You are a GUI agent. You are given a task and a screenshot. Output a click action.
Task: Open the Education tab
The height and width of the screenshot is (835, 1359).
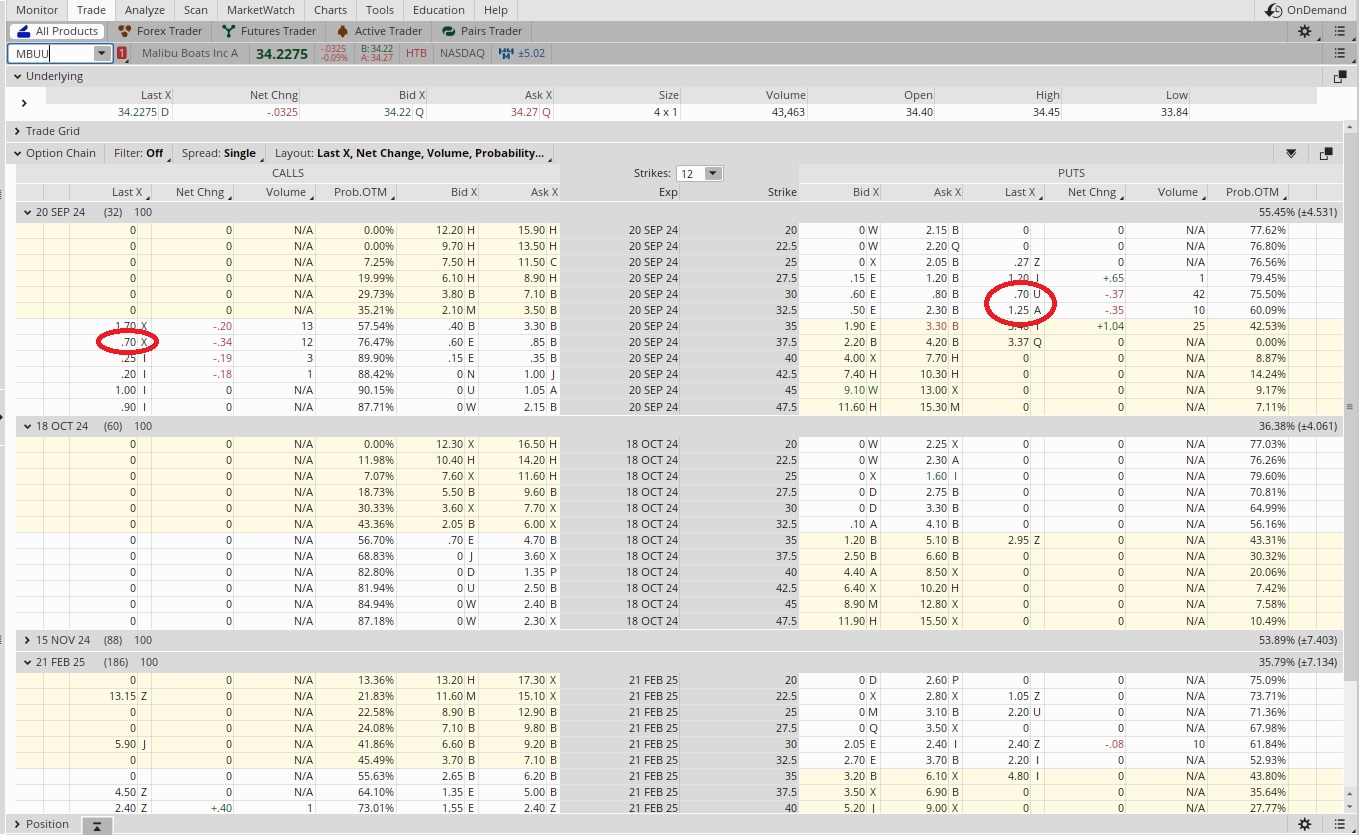(439, 10)
